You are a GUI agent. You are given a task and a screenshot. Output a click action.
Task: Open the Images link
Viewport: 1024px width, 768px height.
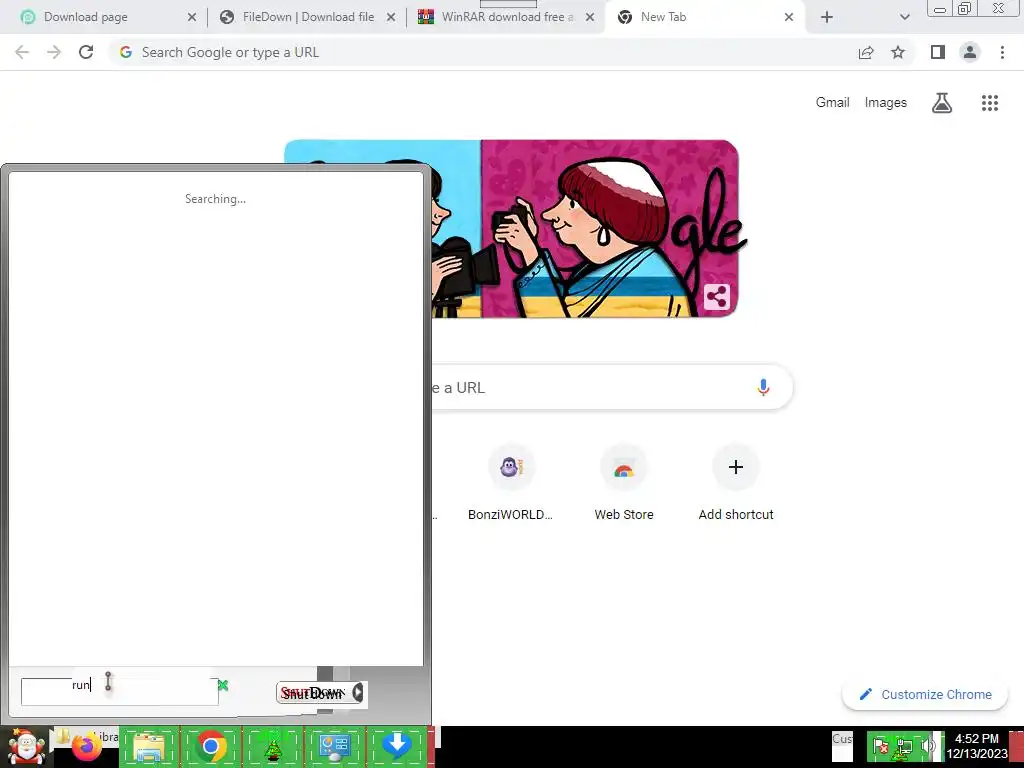click(886, 103)
